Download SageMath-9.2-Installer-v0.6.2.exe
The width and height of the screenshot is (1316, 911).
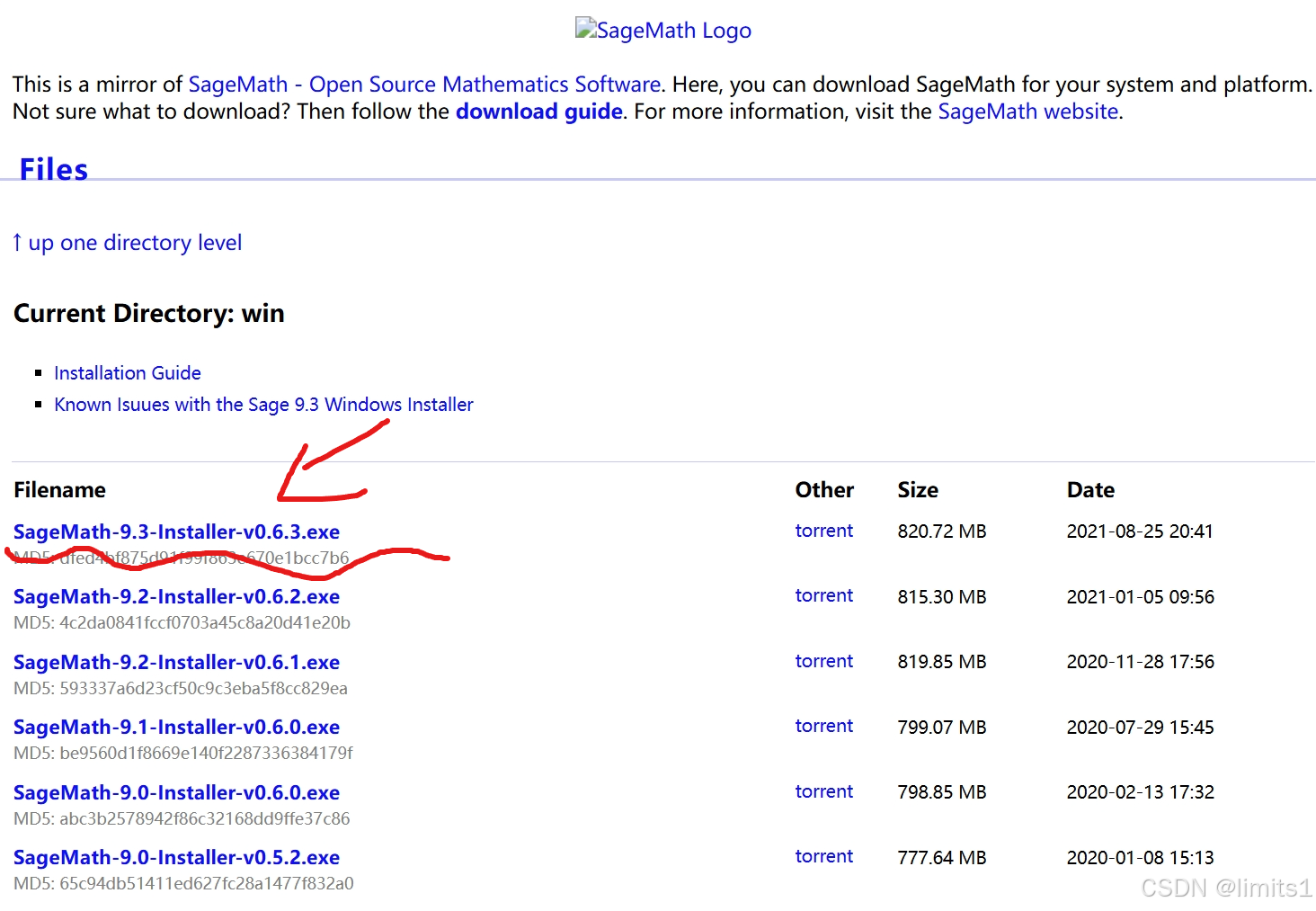[x=176, y=597]
